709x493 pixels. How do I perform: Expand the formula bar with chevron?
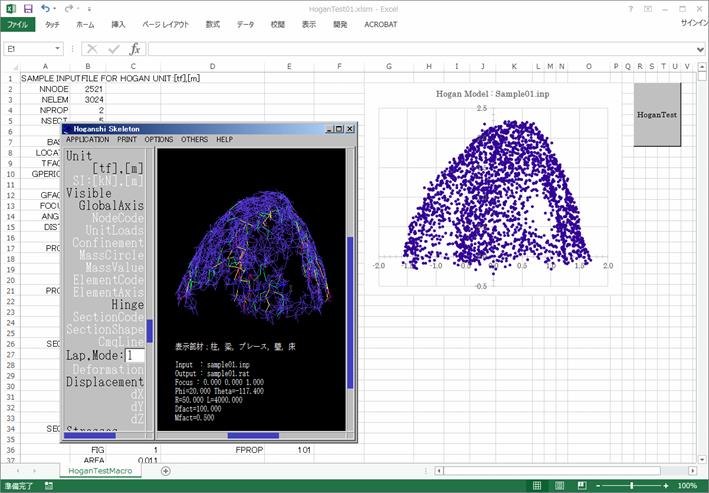click(x=700, y=49)
